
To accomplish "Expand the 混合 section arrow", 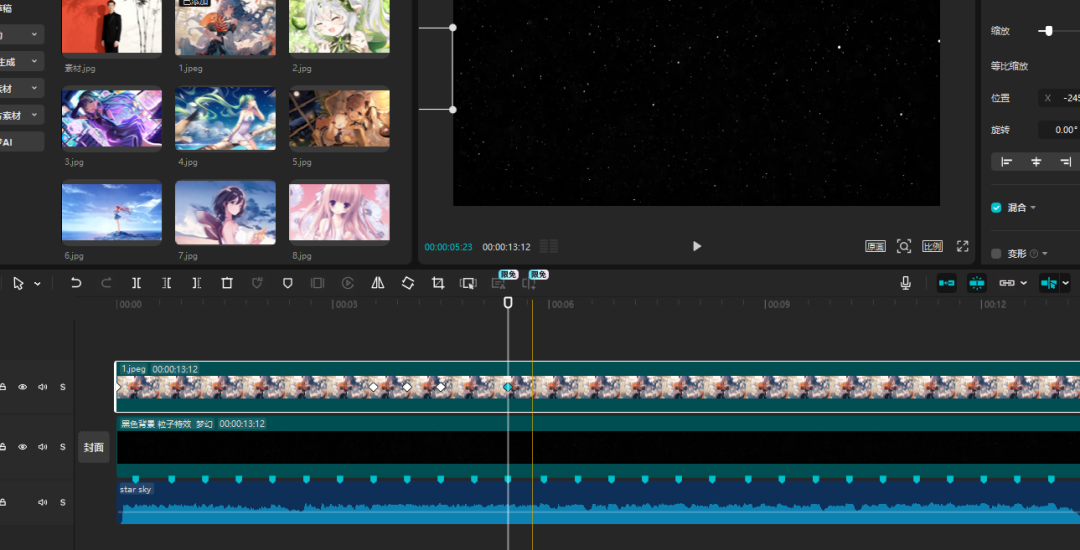I will (x=1033, y=208).
